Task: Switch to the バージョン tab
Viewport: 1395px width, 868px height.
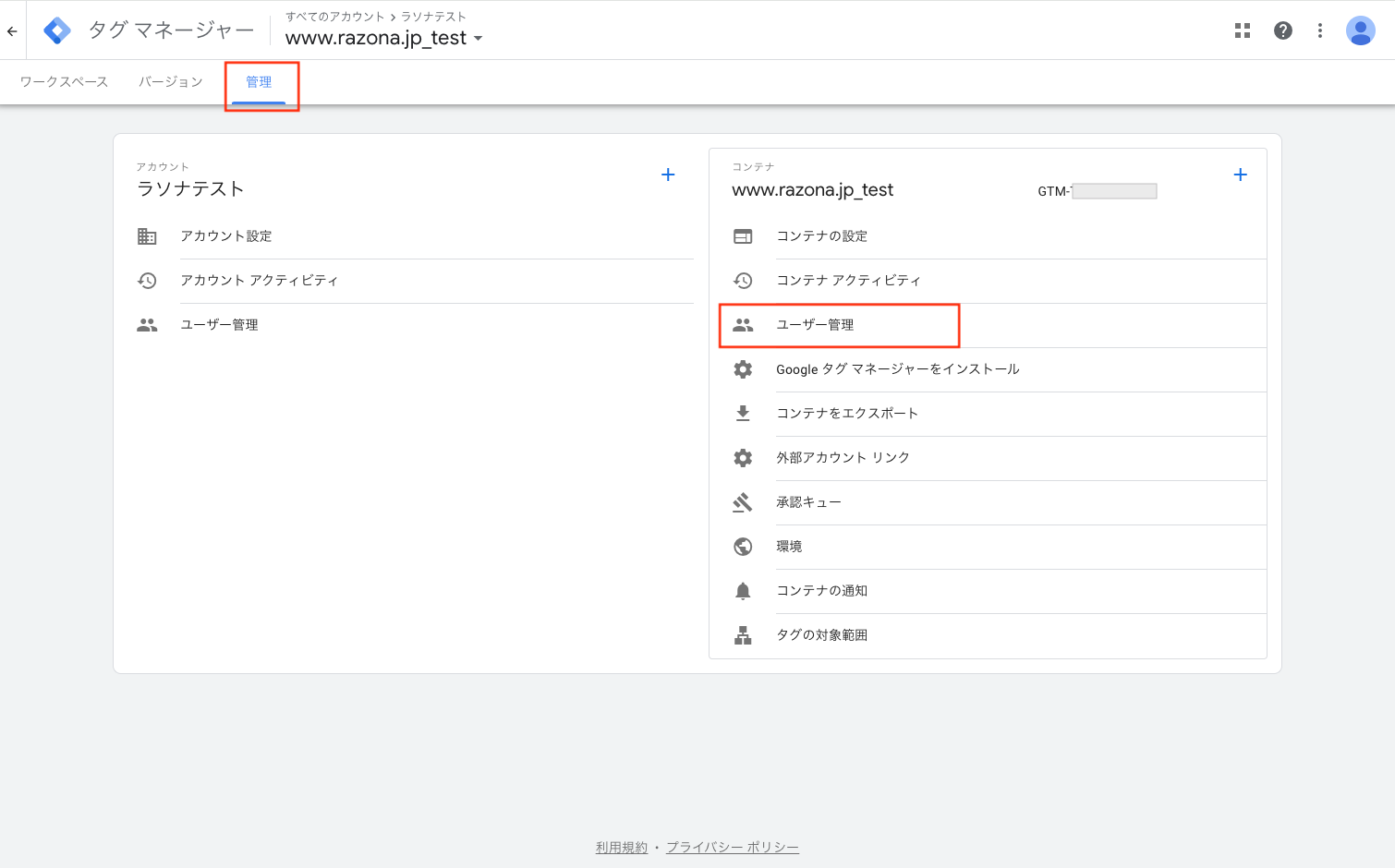Action: 171,82
